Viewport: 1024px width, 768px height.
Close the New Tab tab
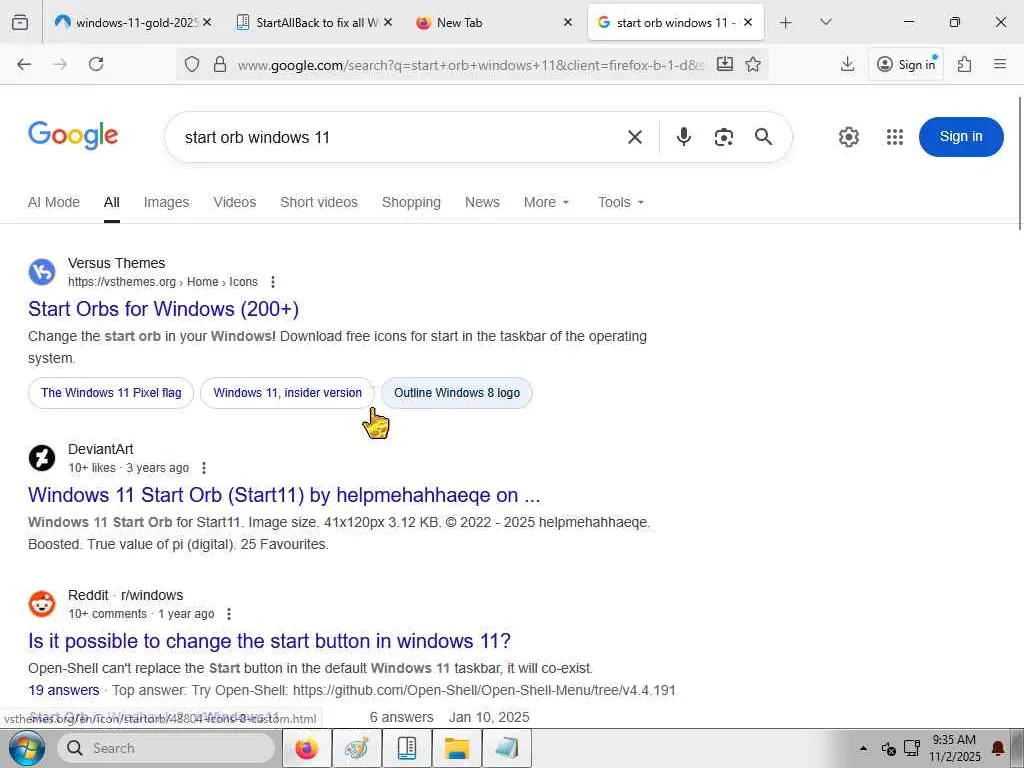pyautogui.click(x=568, y=23)
